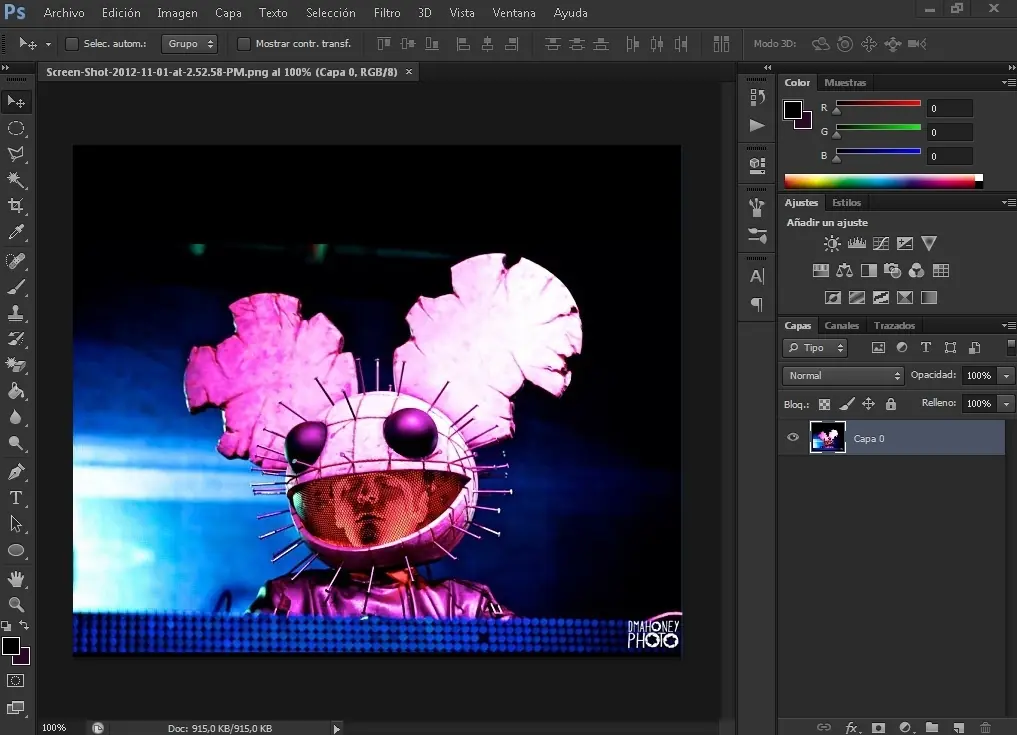Open the Capas panel options menu
The width and height of the screenshot is (1017, 735).
point(1009,325)
